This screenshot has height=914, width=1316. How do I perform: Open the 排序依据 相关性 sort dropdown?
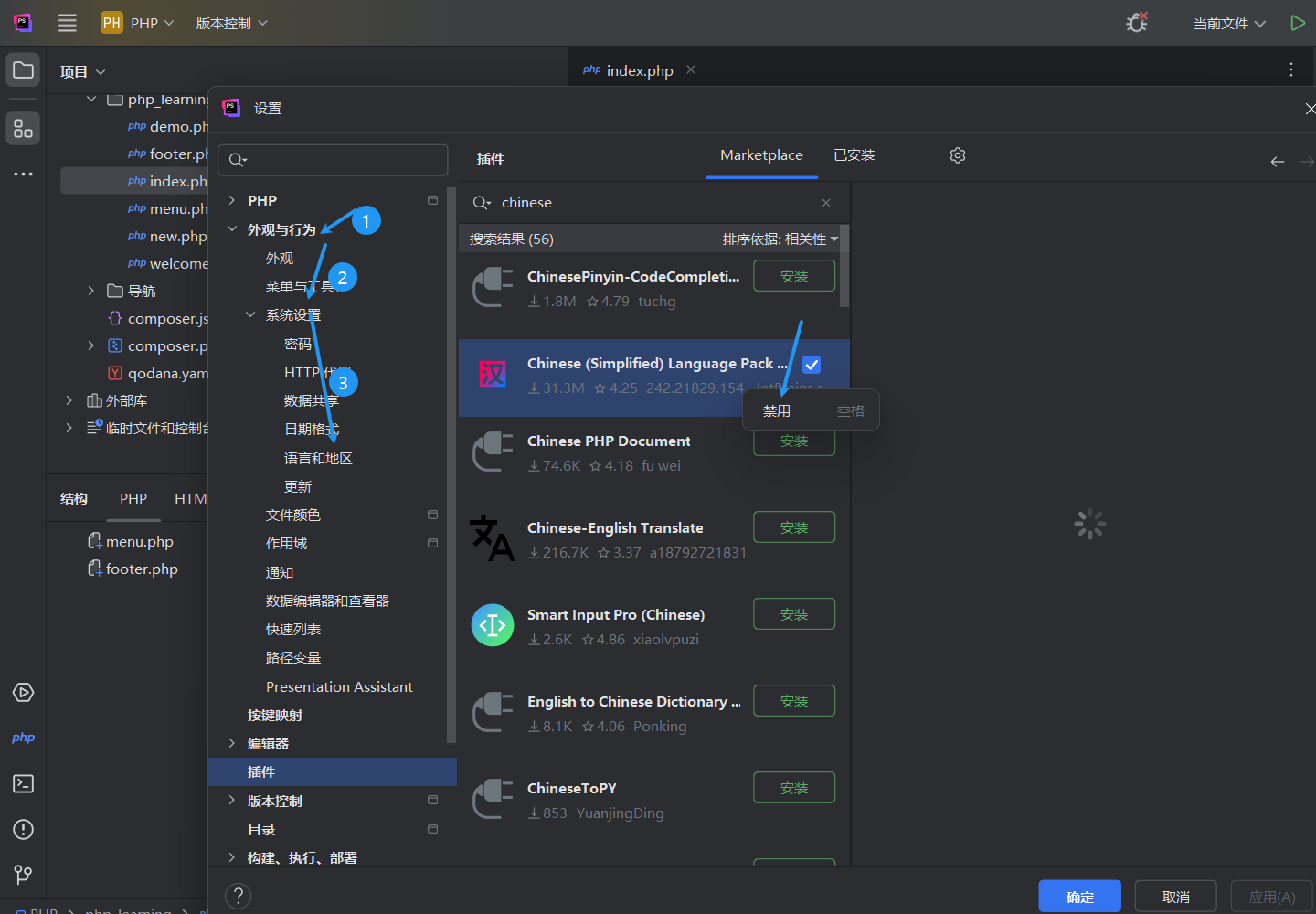(780, 239)
